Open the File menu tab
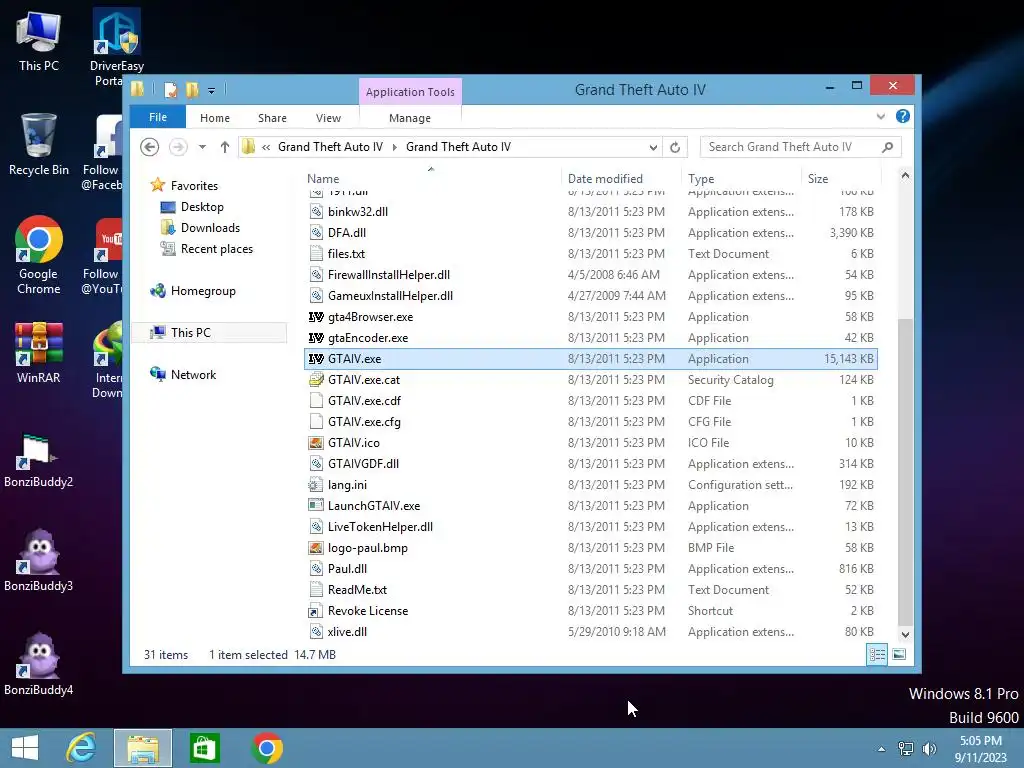The width and height of the screenshot is (1024, 768). click(x=157, y=117)
